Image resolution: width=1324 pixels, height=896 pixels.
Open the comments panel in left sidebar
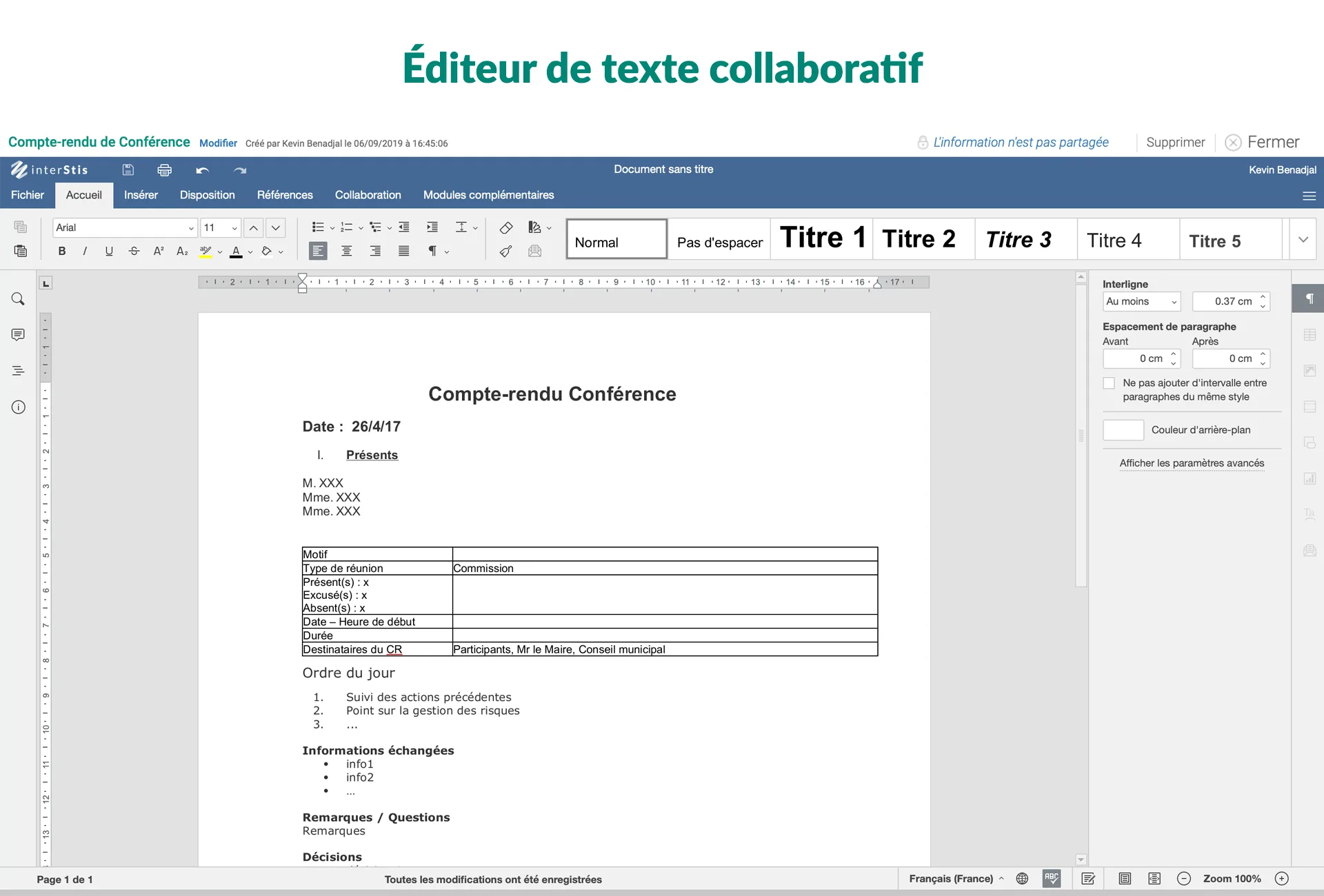(x=18, y=335)
